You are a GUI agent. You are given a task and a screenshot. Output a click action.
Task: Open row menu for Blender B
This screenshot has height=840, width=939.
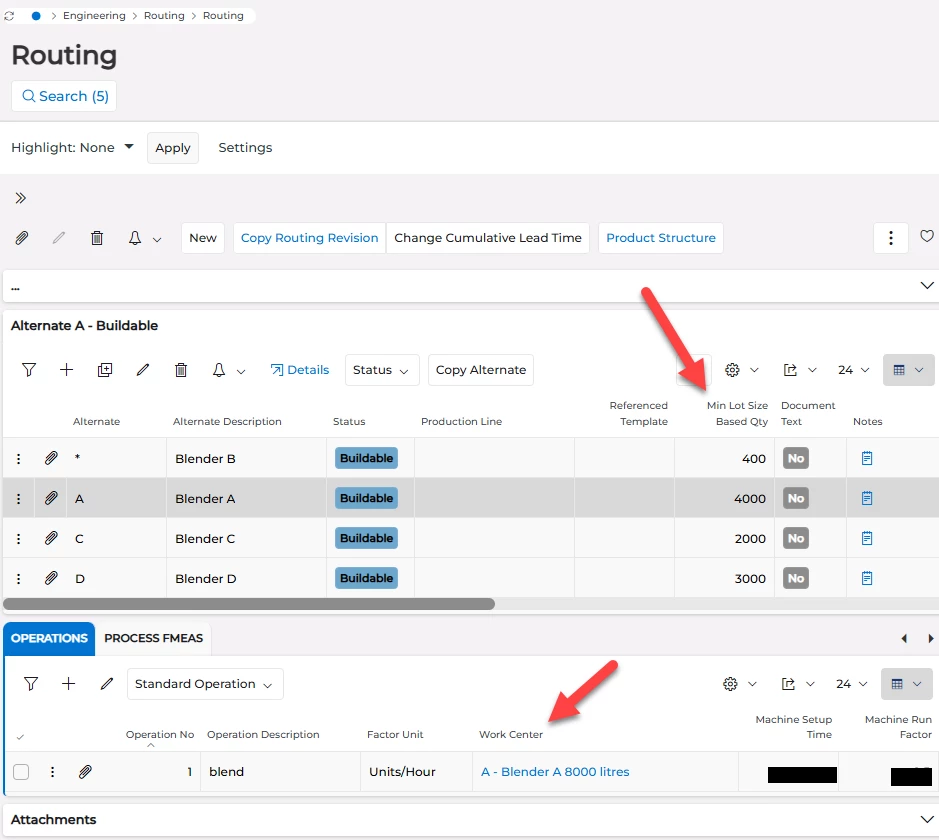(x=19, y=459)
